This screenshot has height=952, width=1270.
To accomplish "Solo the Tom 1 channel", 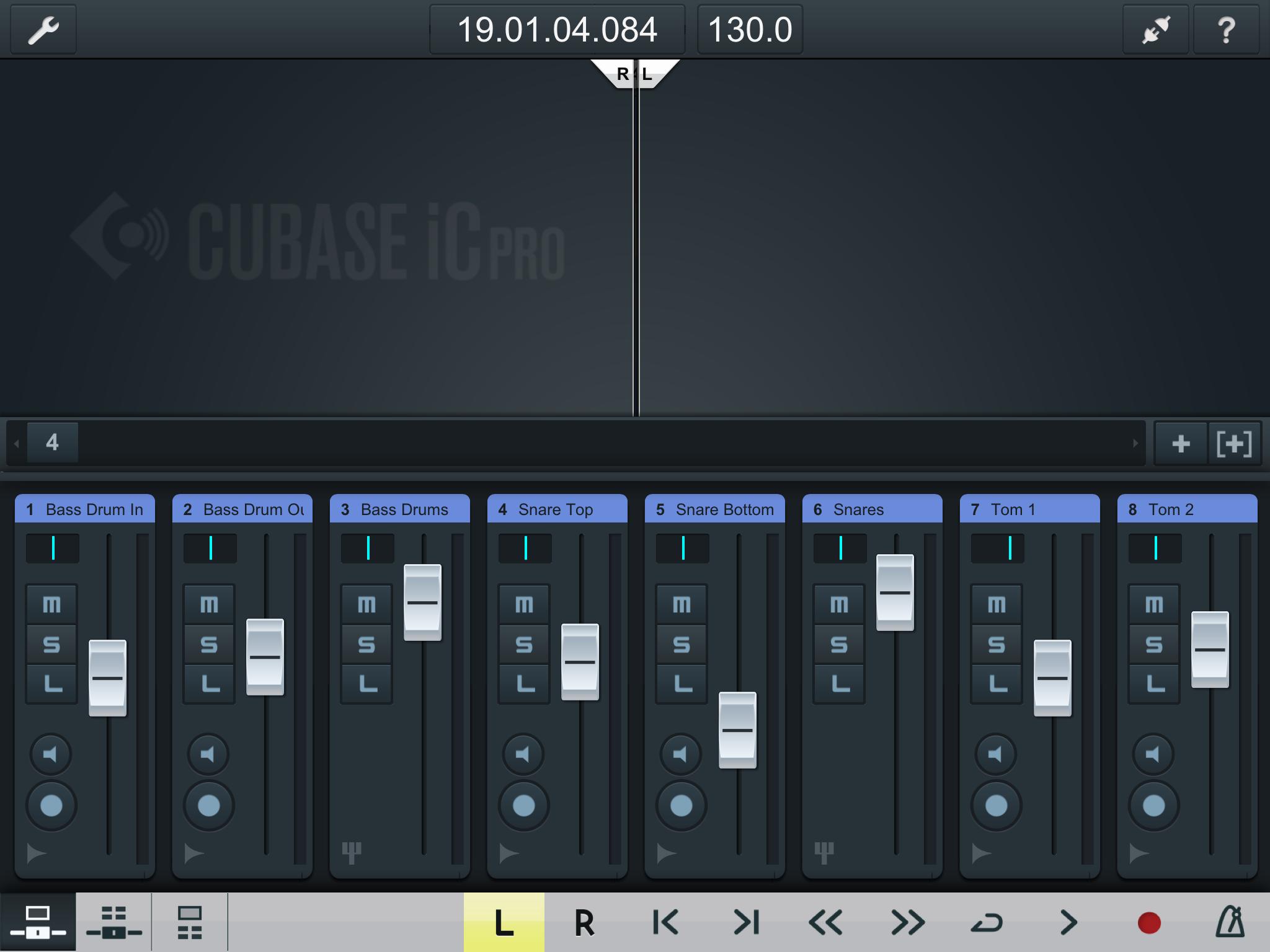I will tap(997, 645).
